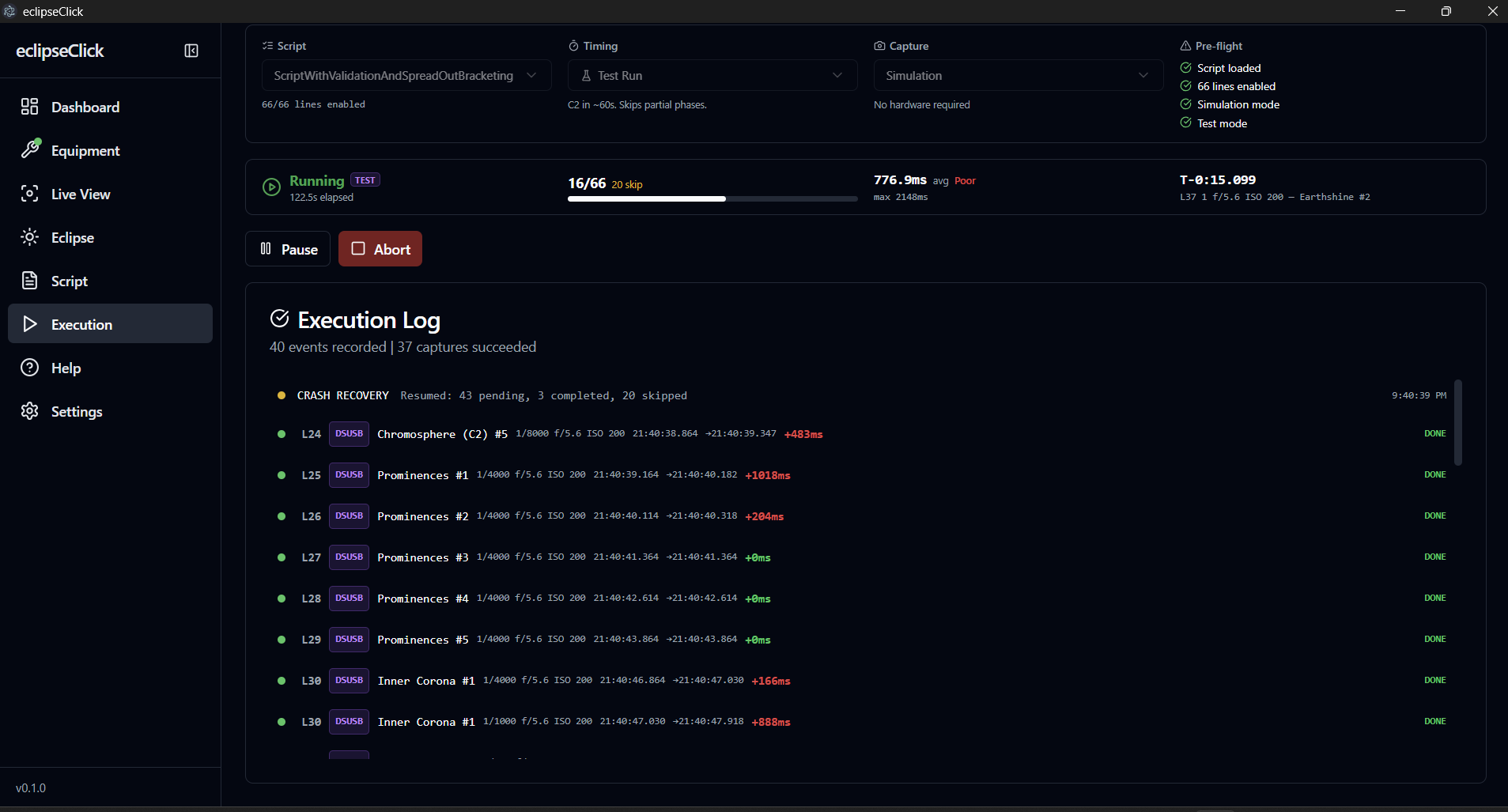Open the Eclipse section via sun icon

[29, 237]
